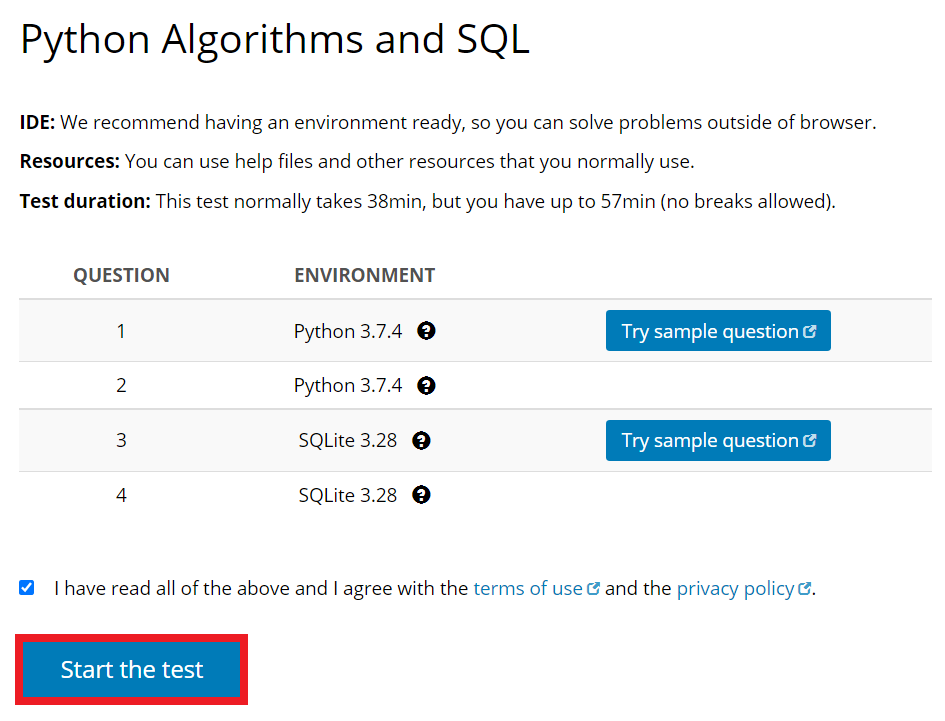The height and width of the screenshot is (721, 945).
Task: Click help icon for question 1 Python
Action: [426, 331]
